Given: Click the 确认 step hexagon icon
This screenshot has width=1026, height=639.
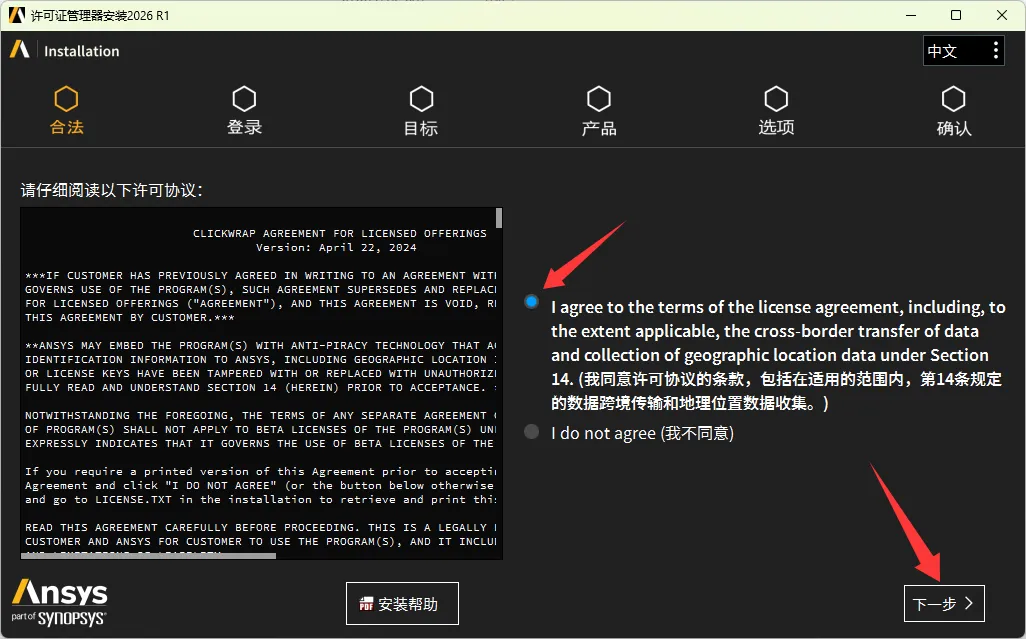Looking at the screenshot, I should coord(953,99).
